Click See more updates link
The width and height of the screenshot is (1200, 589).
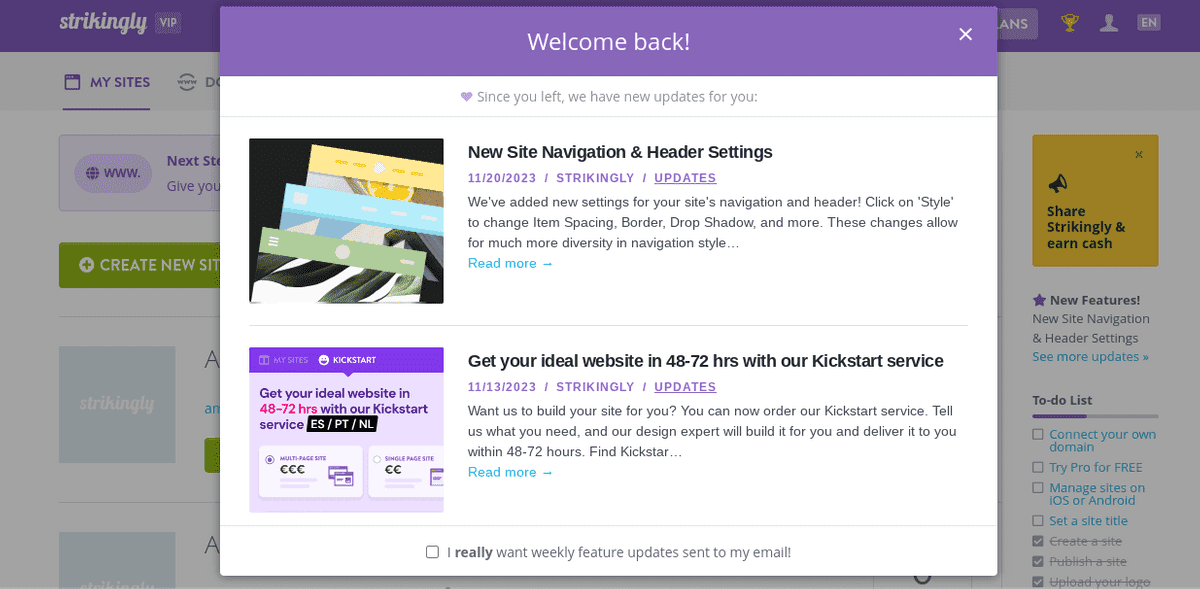click(1090, 357)
